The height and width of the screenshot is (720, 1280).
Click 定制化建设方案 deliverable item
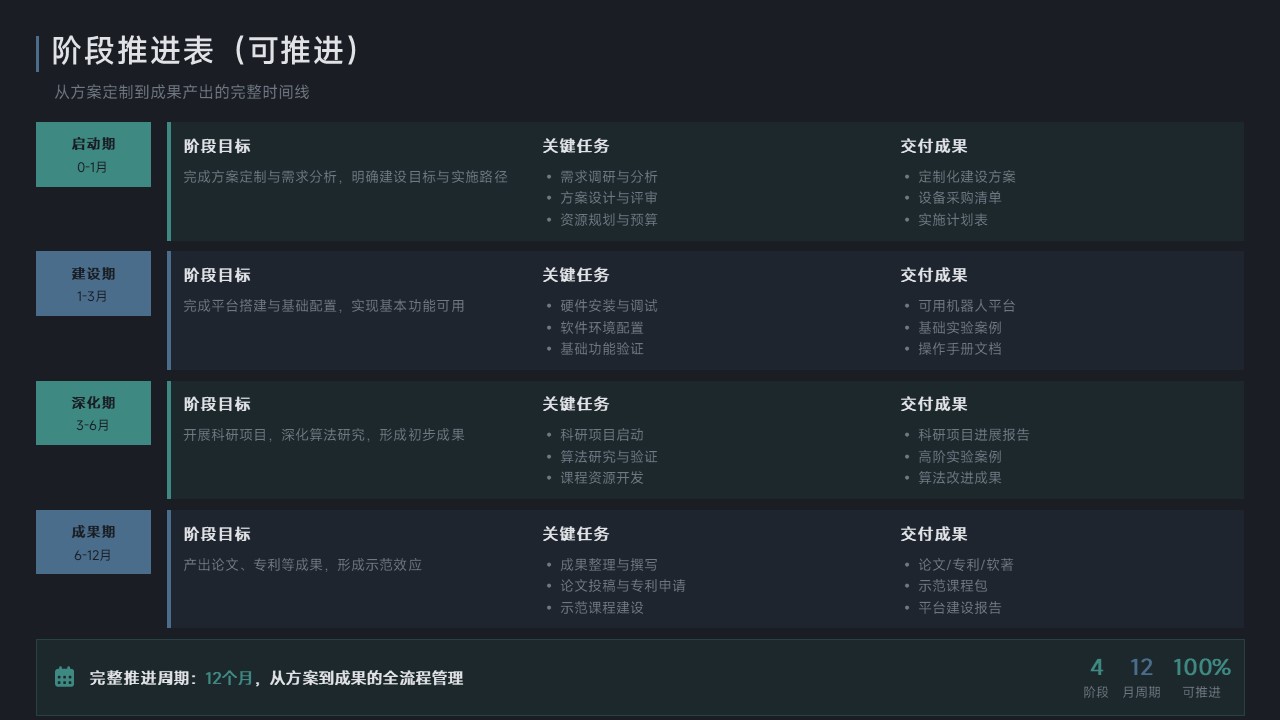pos(966,176)
